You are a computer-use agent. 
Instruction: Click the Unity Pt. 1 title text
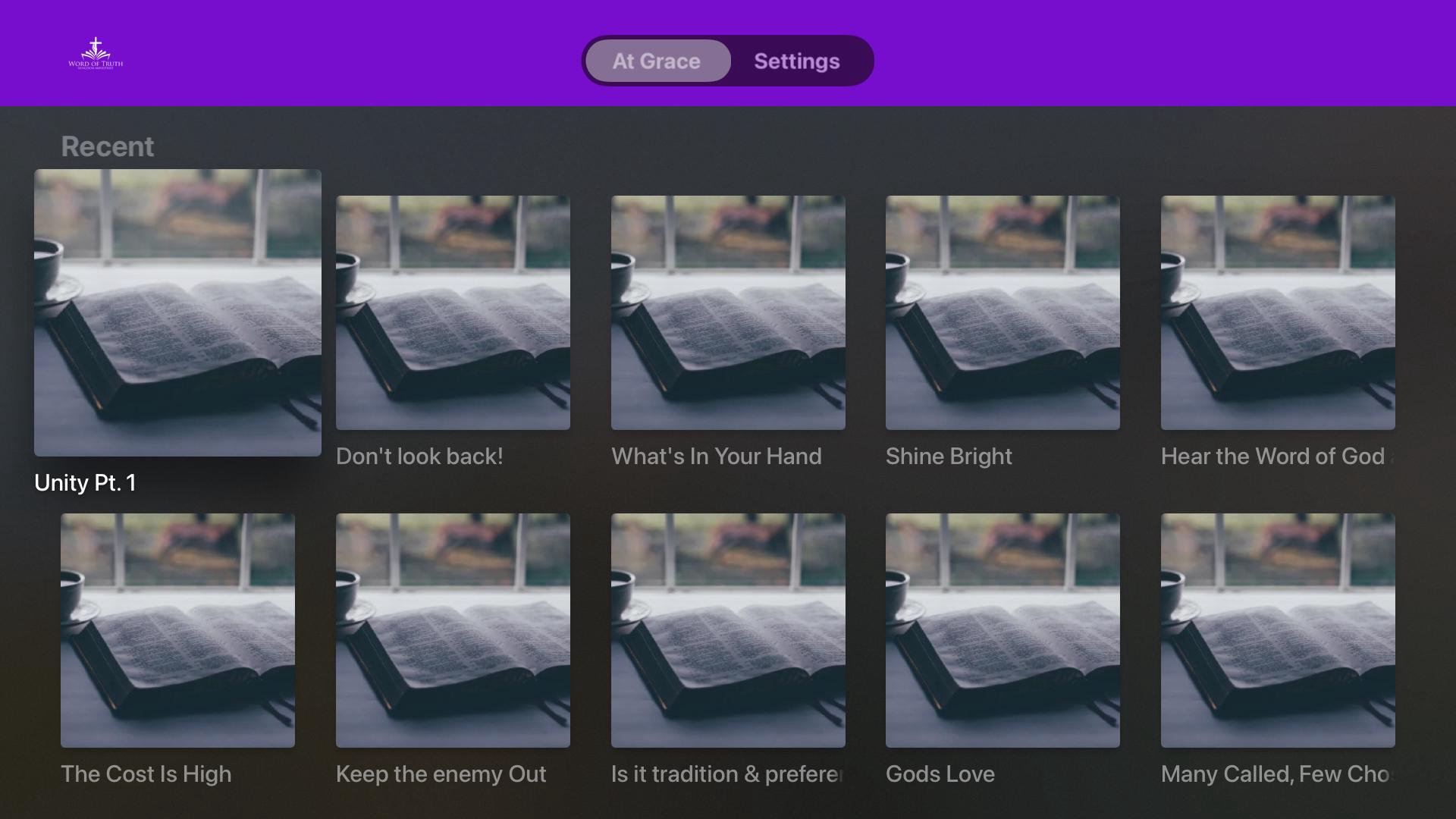coord(85,483)
